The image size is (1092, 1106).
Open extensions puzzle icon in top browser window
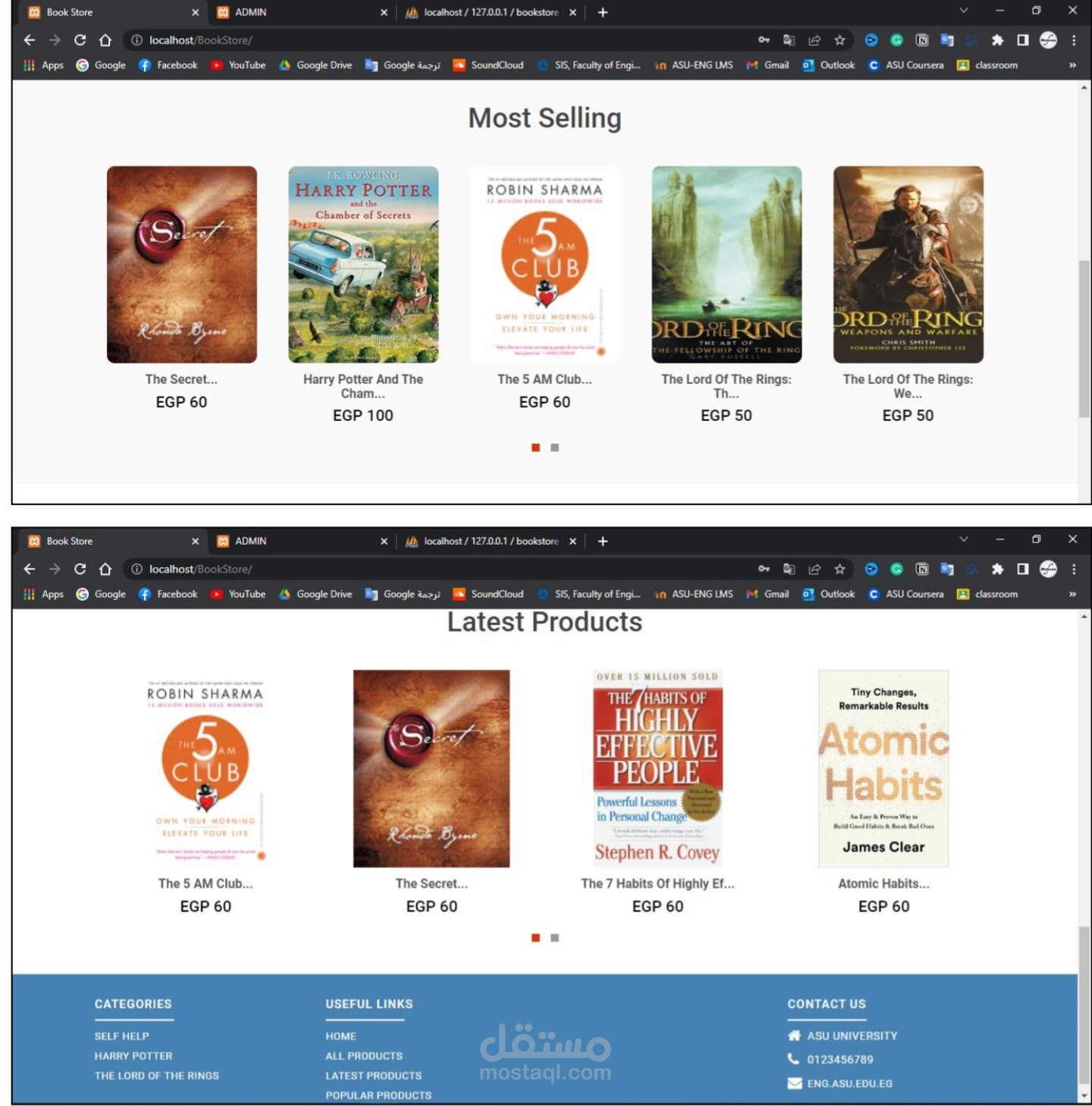pos(997,40)
